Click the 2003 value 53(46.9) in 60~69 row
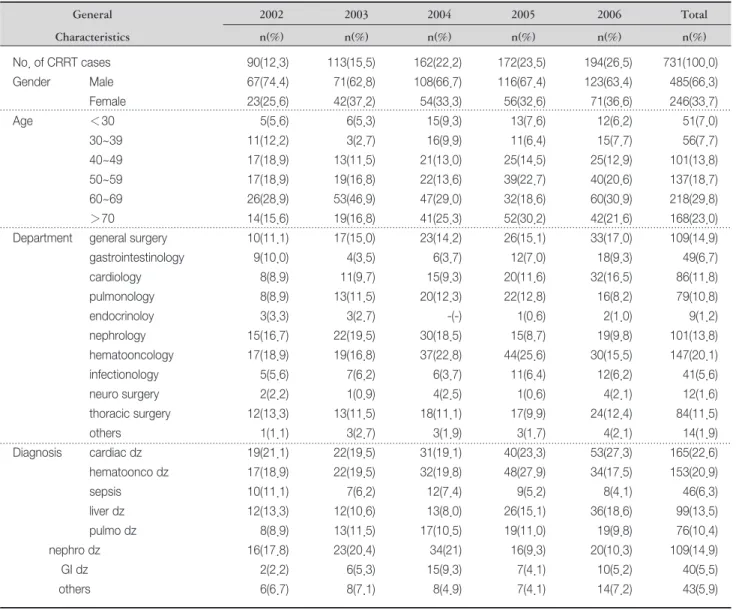The height and width of the screenshot is (610, 736). click(354, 199)
